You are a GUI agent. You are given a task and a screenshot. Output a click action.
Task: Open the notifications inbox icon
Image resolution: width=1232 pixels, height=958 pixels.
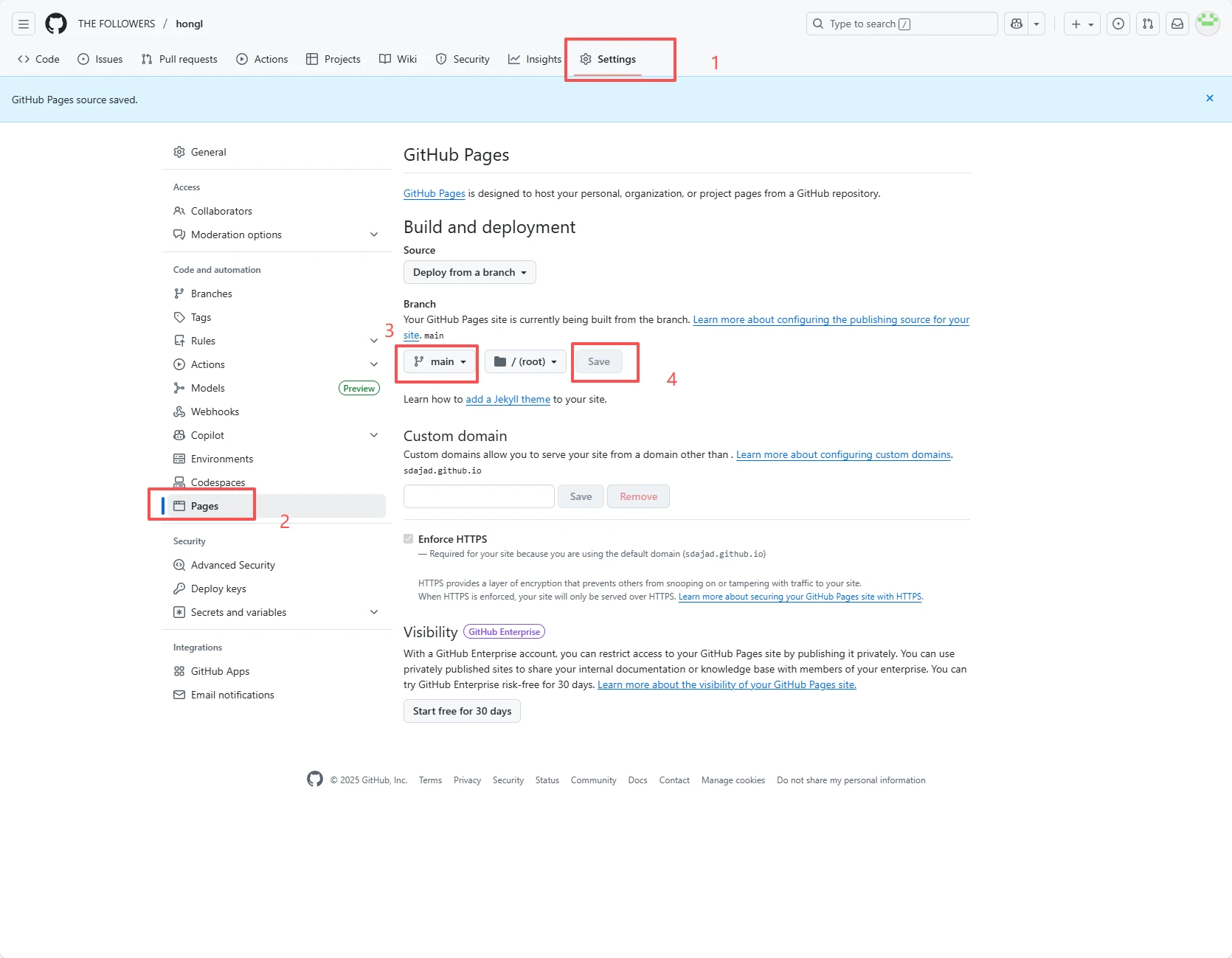(1177, 24)
